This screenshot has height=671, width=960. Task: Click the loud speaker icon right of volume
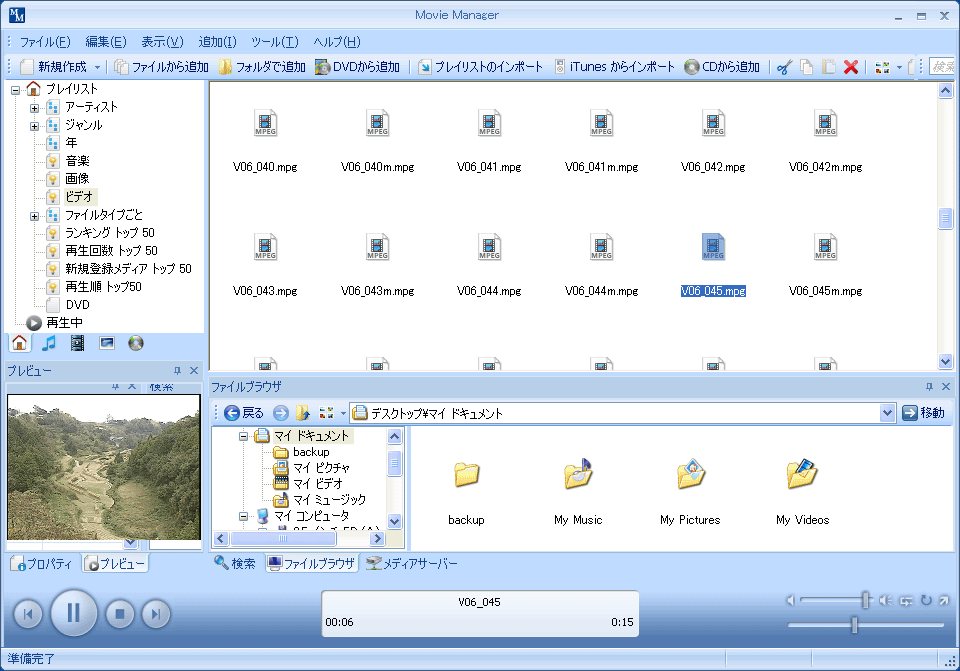pos(885,601)
